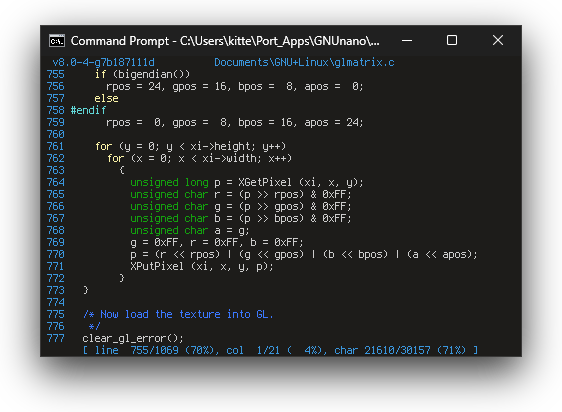The width and height of the screenshot is (562, 412).
Task: Click the 'p = (r << rpos)' line 770
Action: 304,254
